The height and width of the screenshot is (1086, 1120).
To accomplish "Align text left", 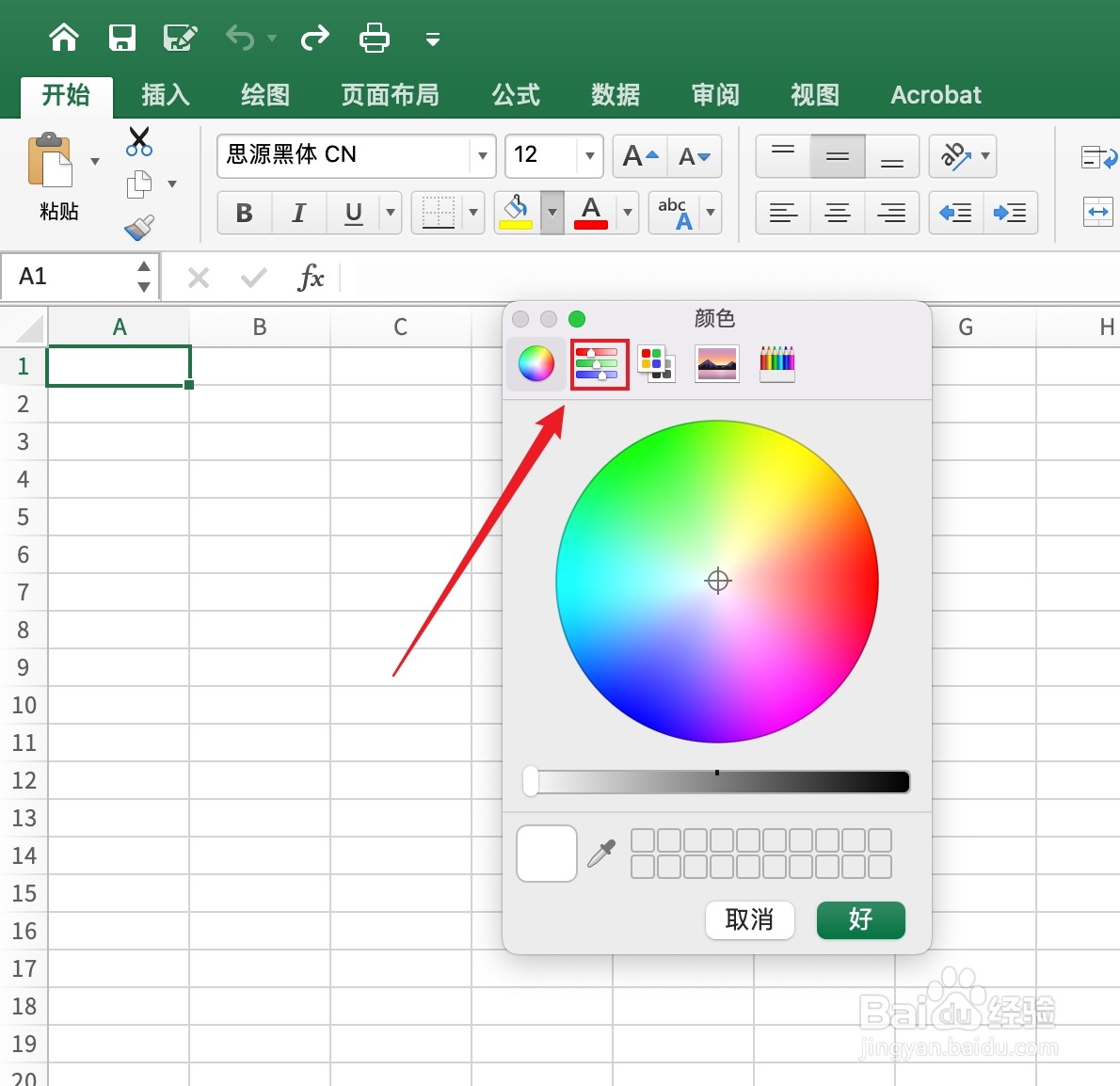I will pyautogui.click(x=783, y=212).
